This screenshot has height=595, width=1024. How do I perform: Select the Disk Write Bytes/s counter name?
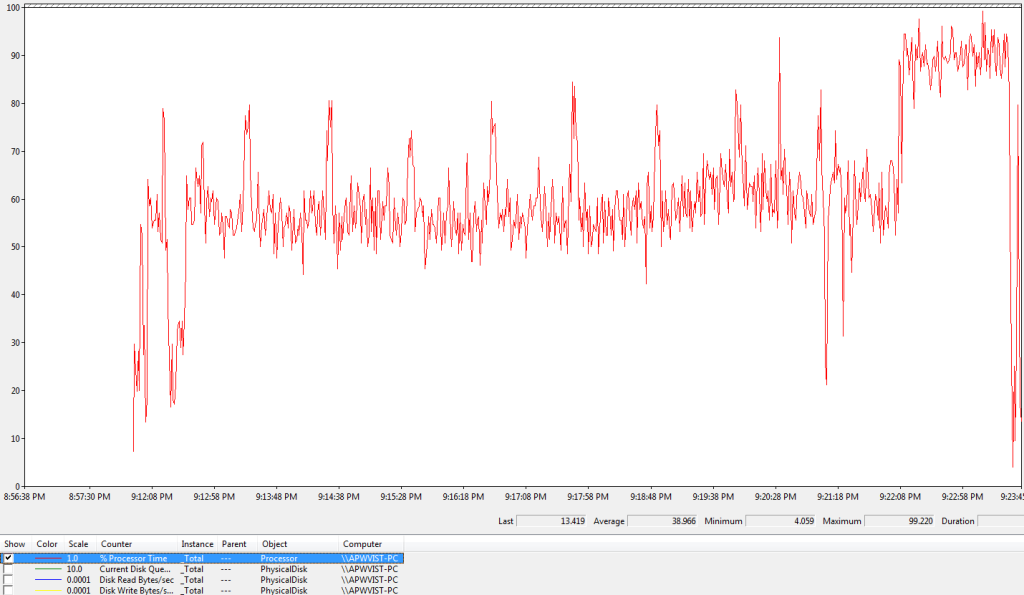tap(136, 590)
